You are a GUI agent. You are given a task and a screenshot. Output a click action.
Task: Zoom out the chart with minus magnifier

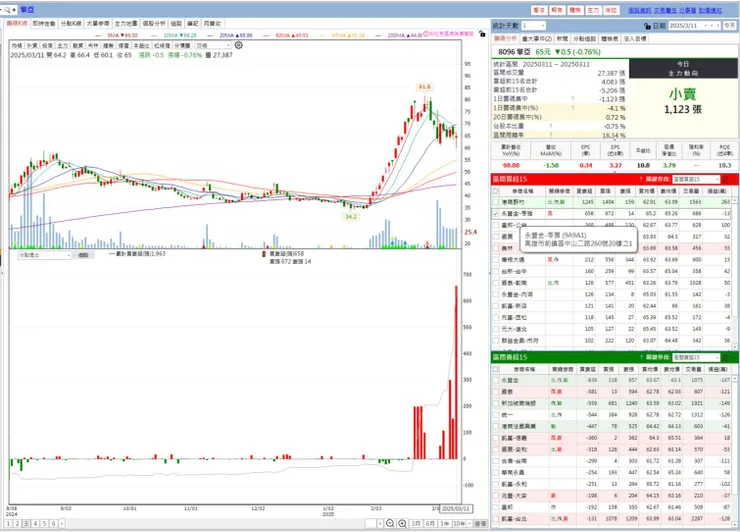tap(390, 523)
